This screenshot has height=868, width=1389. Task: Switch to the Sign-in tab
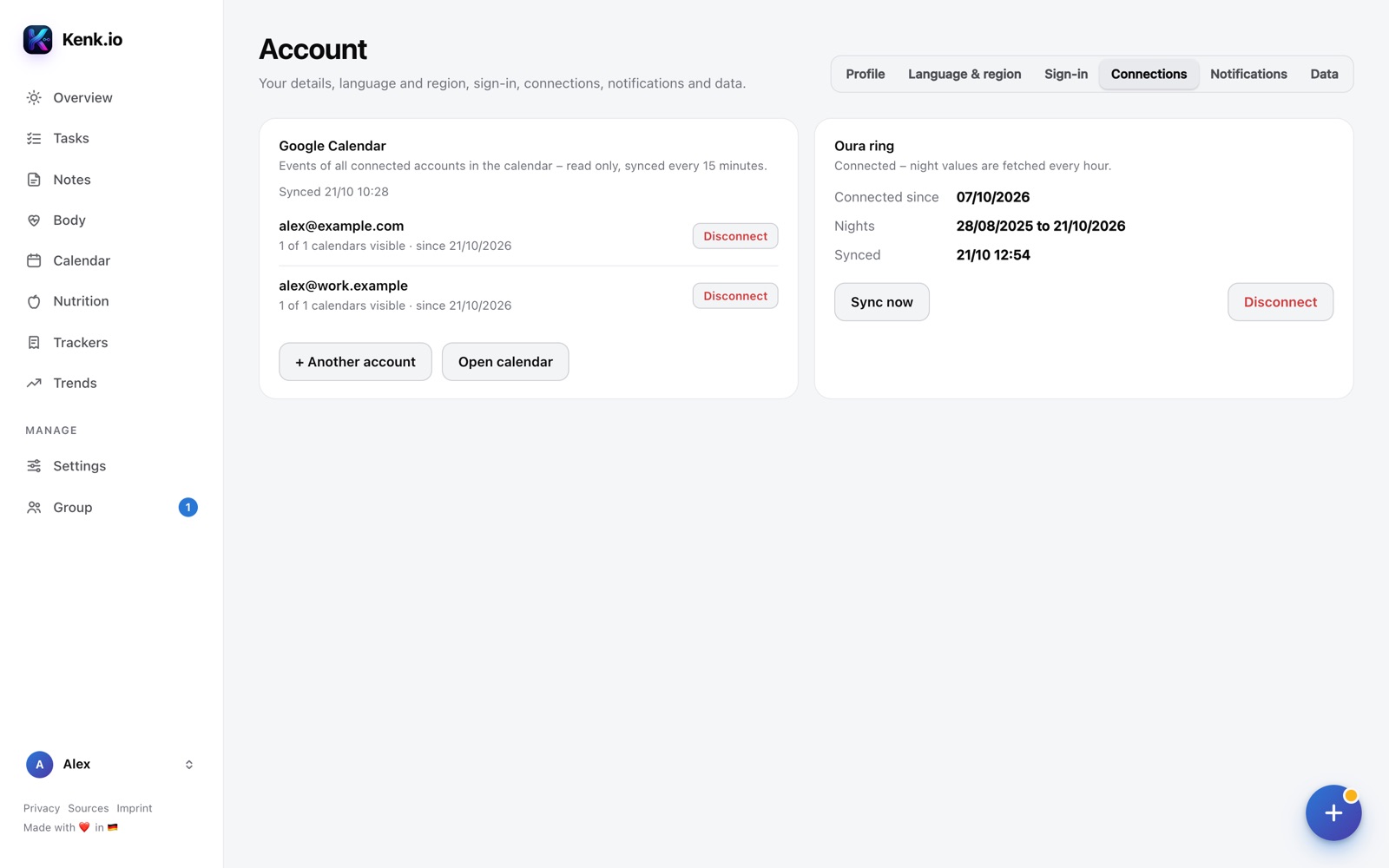(x=1066, y=75)
